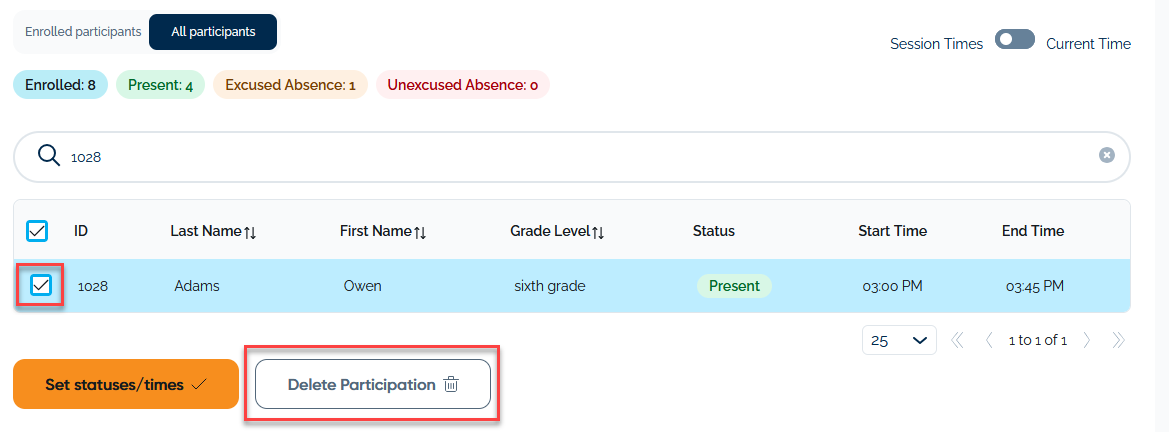This screenshot has height=432, width=1169.
Task: Go to the previous results page
Action: (x=989, y=340)
